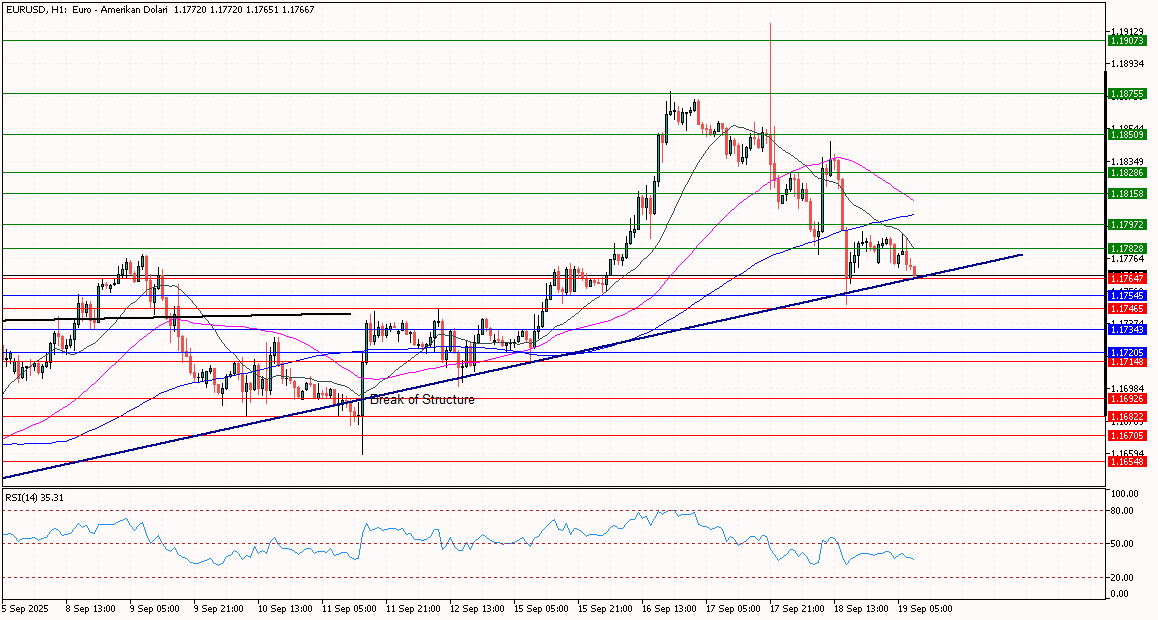The image size is (1158, 620).
Task: Click the "Break of Structure" chart label
Action: [x=422, y=399]
